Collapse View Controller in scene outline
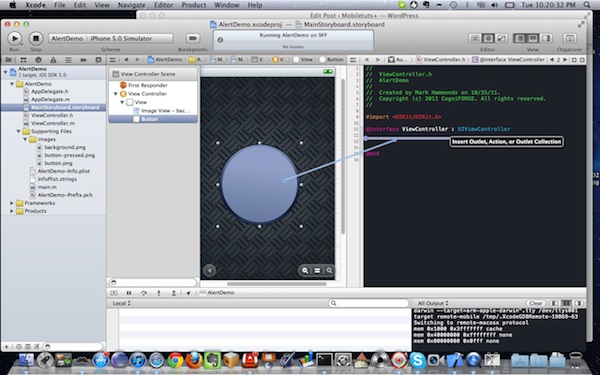This screenshot has height=375, width=600. click(x=116, y=94)
